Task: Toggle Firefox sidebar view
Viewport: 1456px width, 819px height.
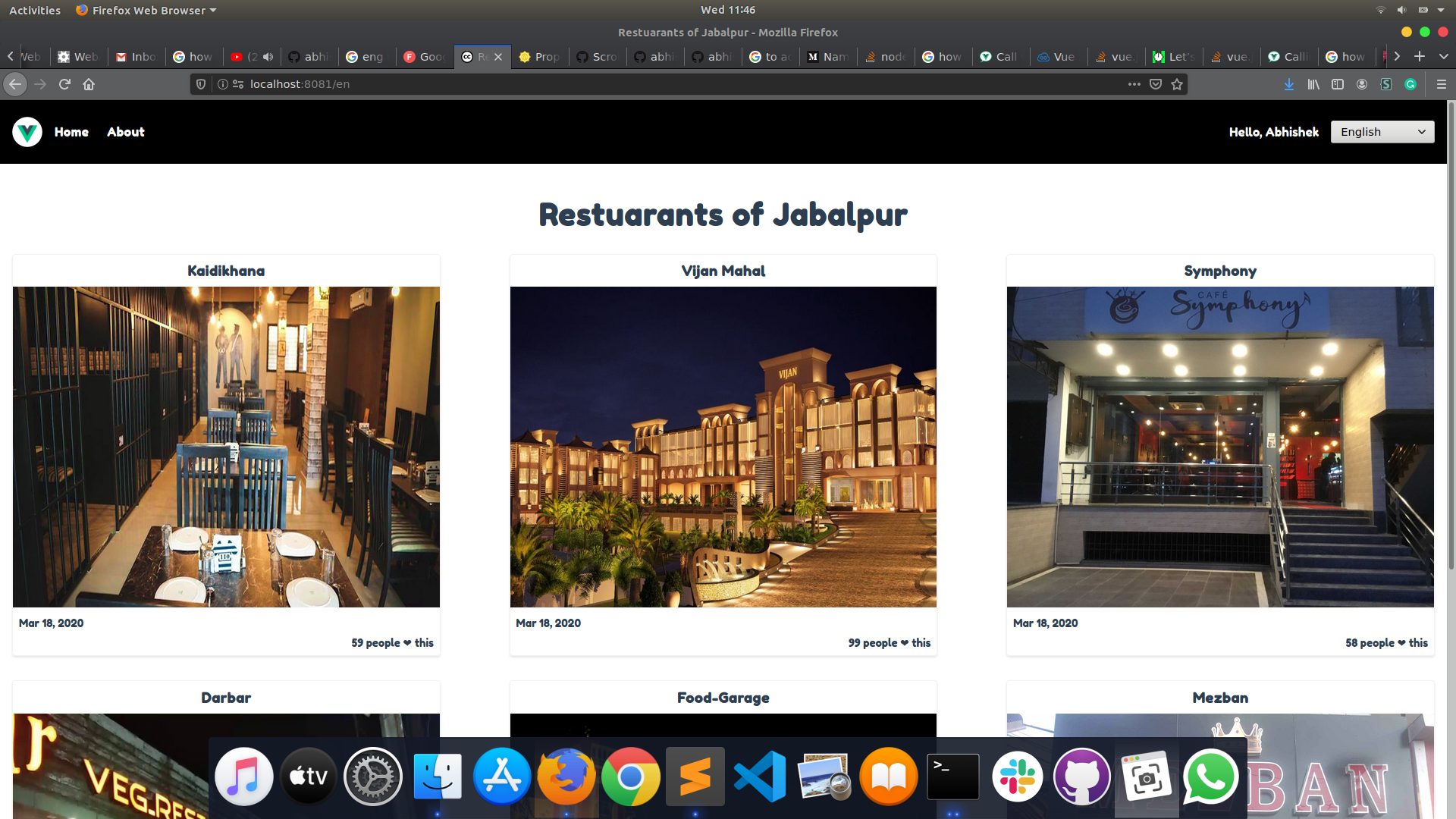Action: [x=1338, y=84]
